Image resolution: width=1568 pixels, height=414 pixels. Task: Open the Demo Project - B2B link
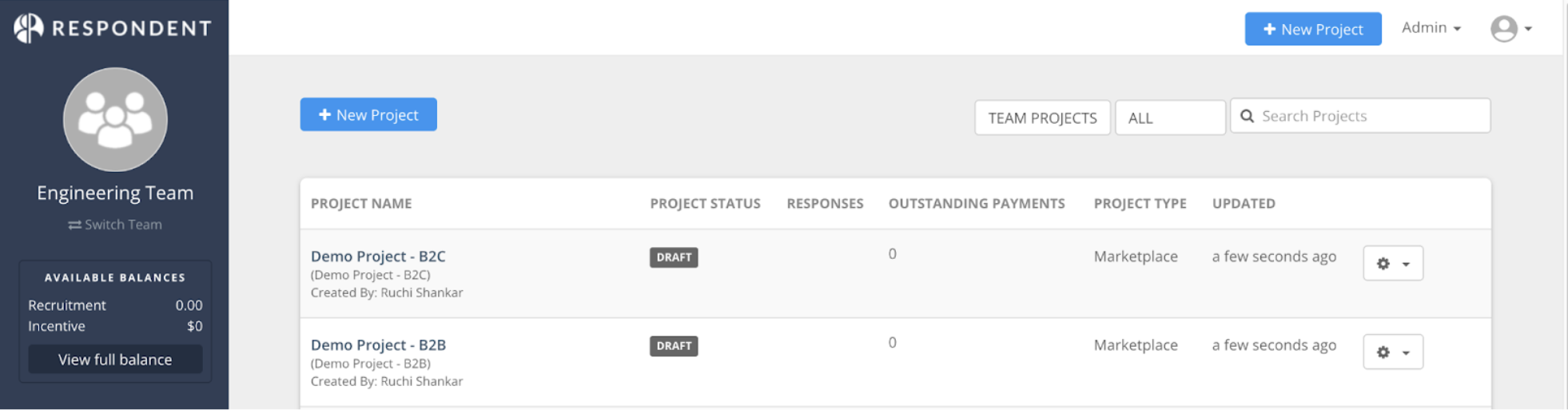378,345
